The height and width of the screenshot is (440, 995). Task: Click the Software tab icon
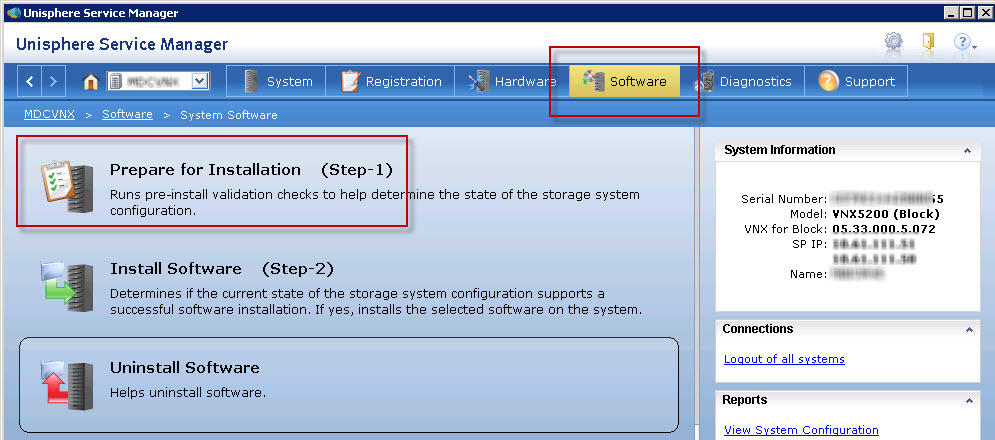click(x=593, y=81)
